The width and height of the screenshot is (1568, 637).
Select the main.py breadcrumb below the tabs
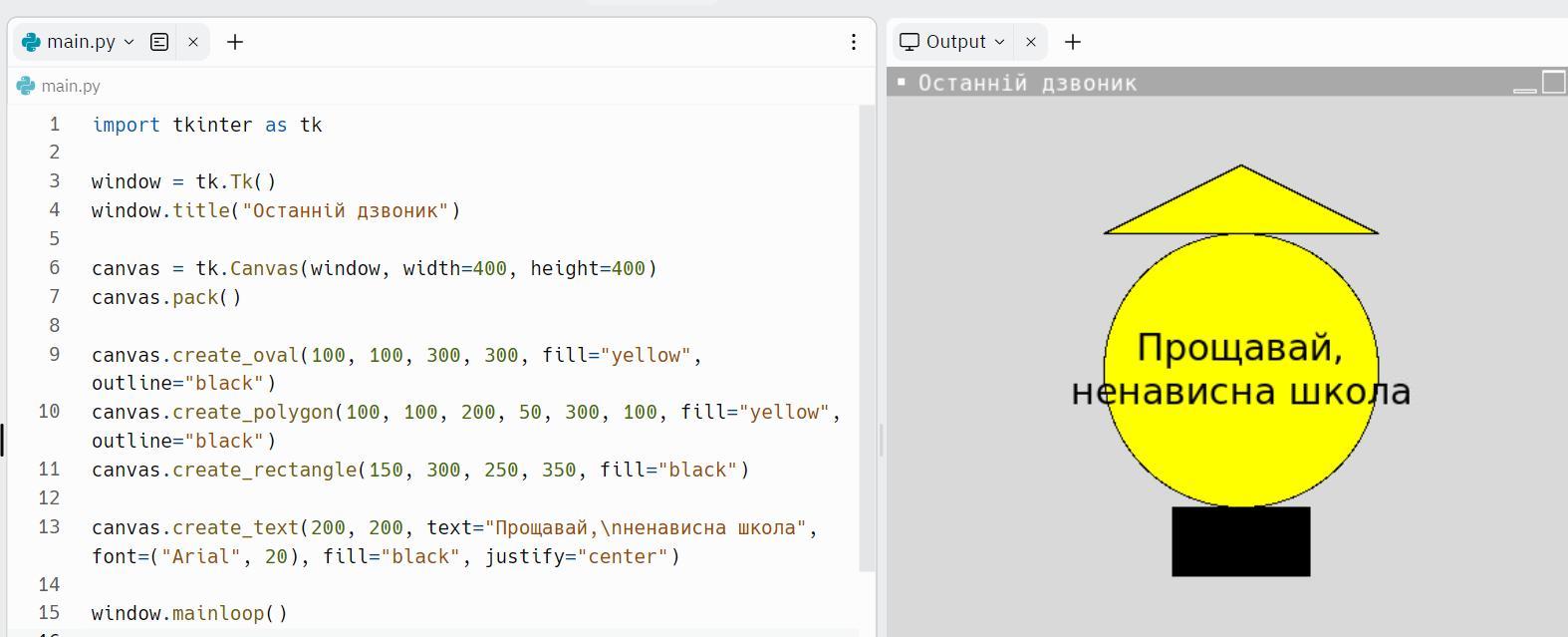pyautogui.click(x=70, y=86)
